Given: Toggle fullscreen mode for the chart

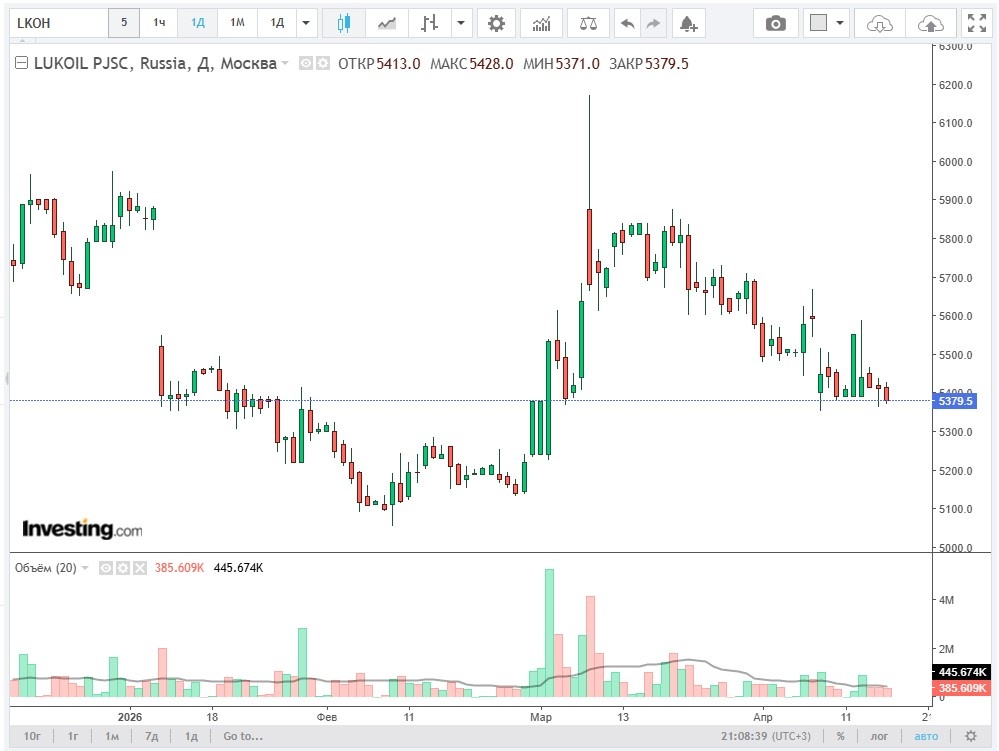Looking at the screenshot, I should point(977,23).
